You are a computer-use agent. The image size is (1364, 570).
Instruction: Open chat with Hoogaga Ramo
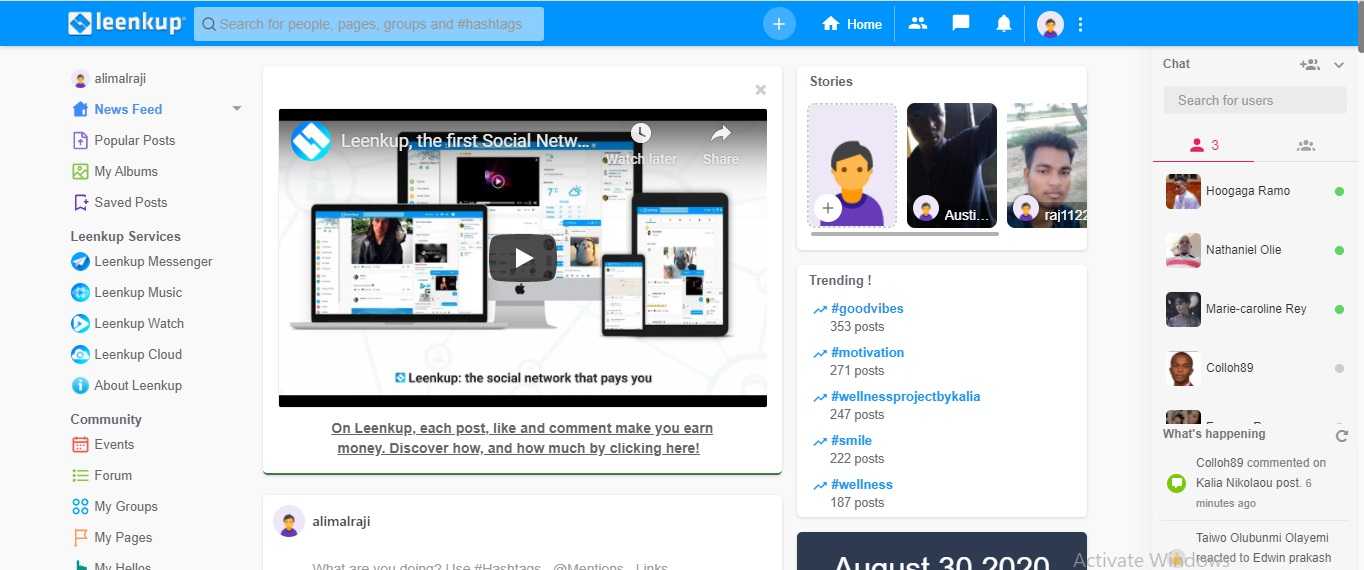[1254, 191]
